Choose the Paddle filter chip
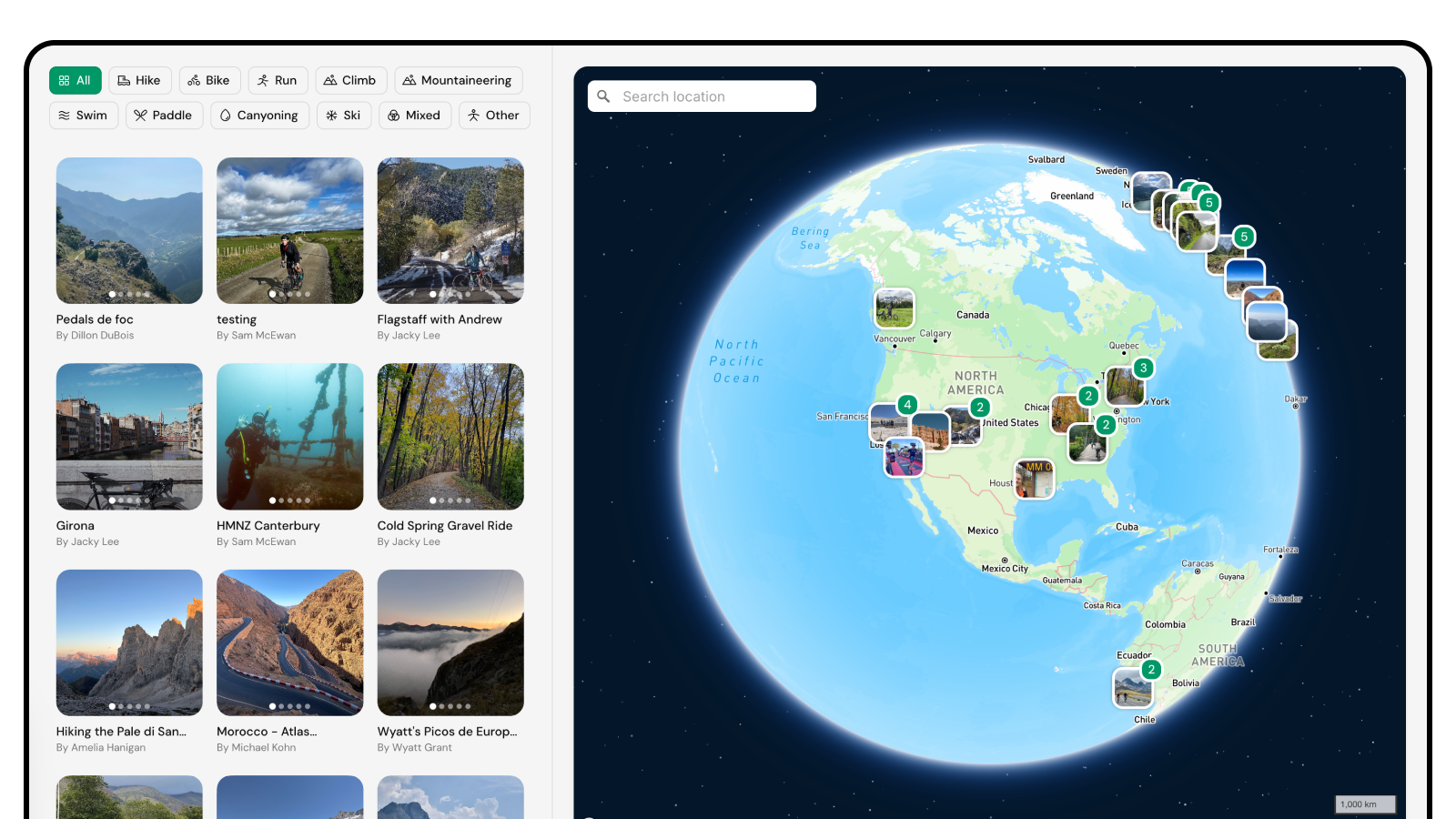This screenshot has width=1456, height=819. click(x=165, y=116)
